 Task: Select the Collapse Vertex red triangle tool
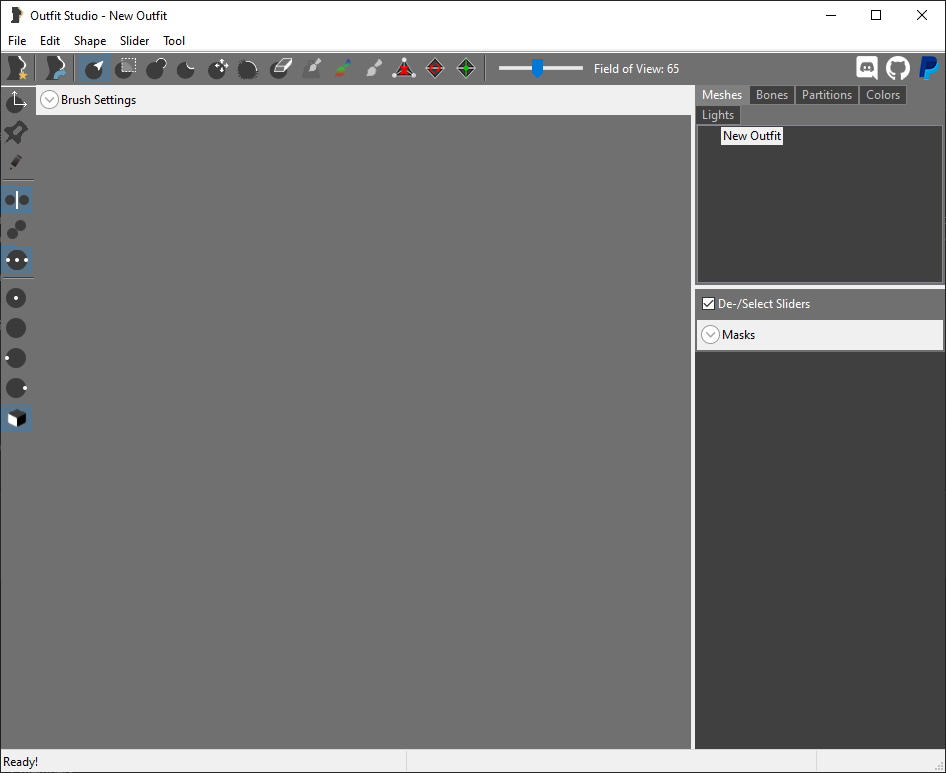[404, 68]
